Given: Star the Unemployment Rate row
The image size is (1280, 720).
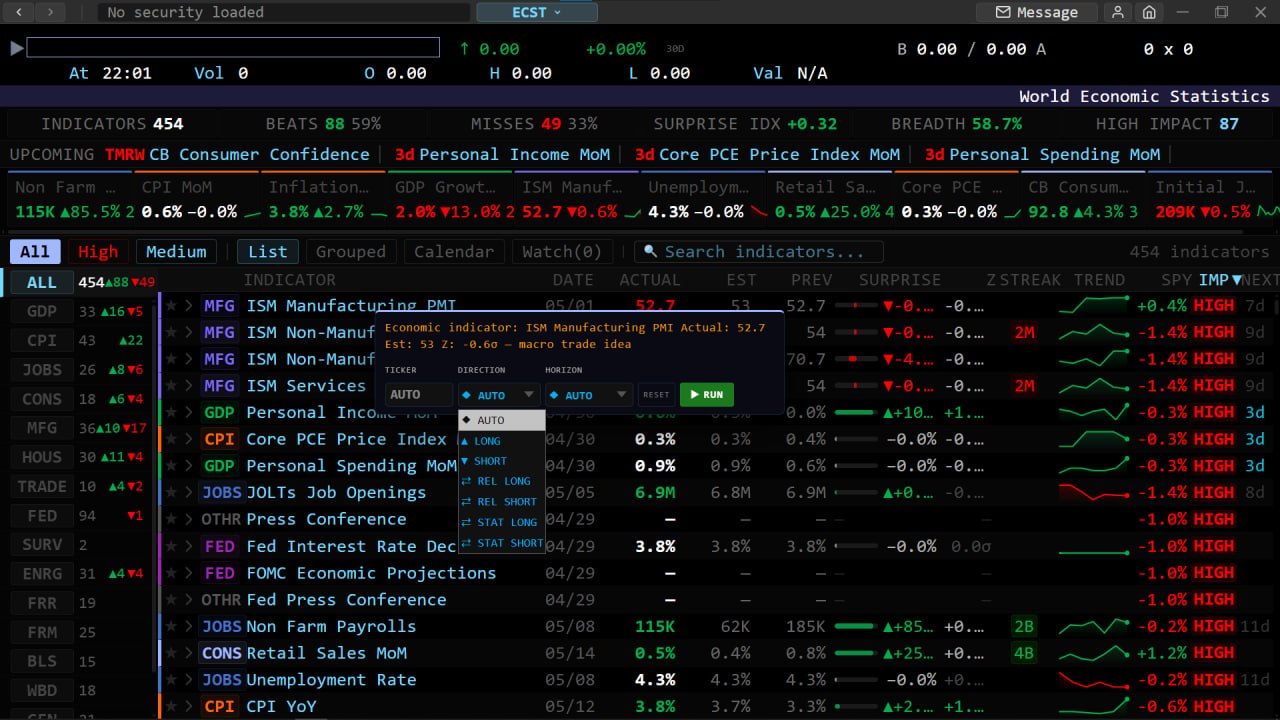Looking at the screenshot, I should pos(171,680).
